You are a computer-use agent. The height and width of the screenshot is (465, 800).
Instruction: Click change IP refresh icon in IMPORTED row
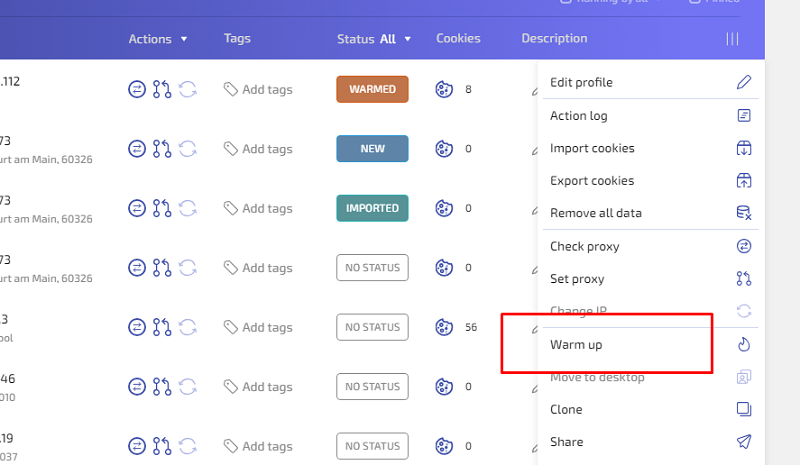coord(188,208)
